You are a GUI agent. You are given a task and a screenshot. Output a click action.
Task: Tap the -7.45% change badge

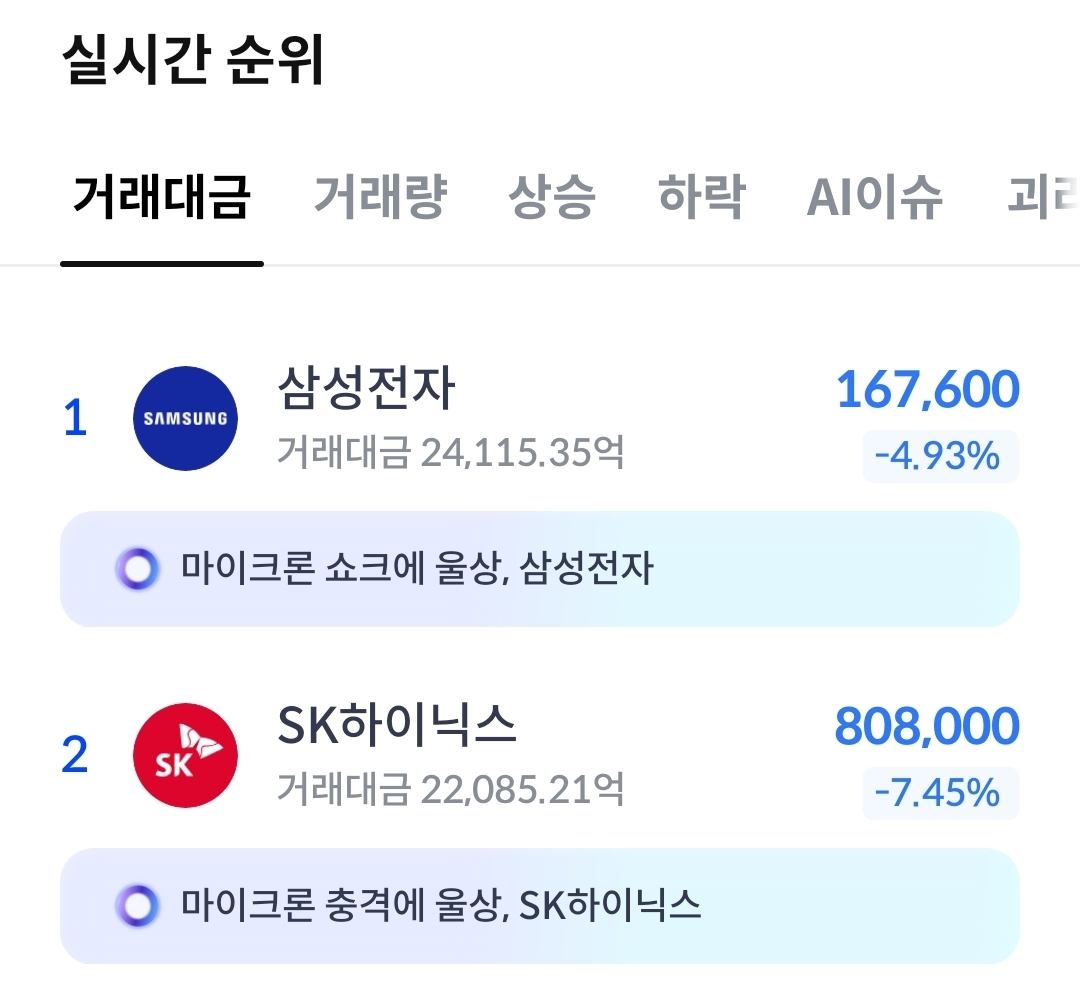click(x=938, y=793)
